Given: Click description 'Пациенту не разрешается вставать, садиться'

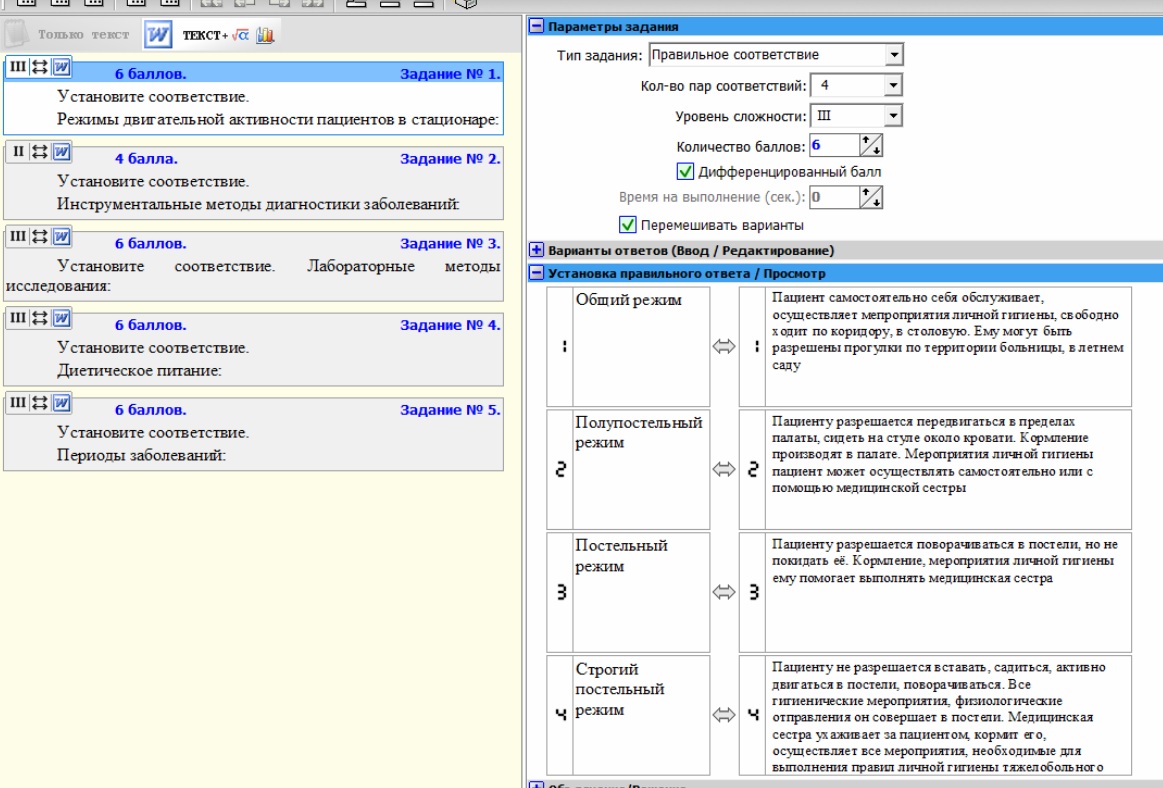Looking at the screenshot, I should tap(948, 715).
